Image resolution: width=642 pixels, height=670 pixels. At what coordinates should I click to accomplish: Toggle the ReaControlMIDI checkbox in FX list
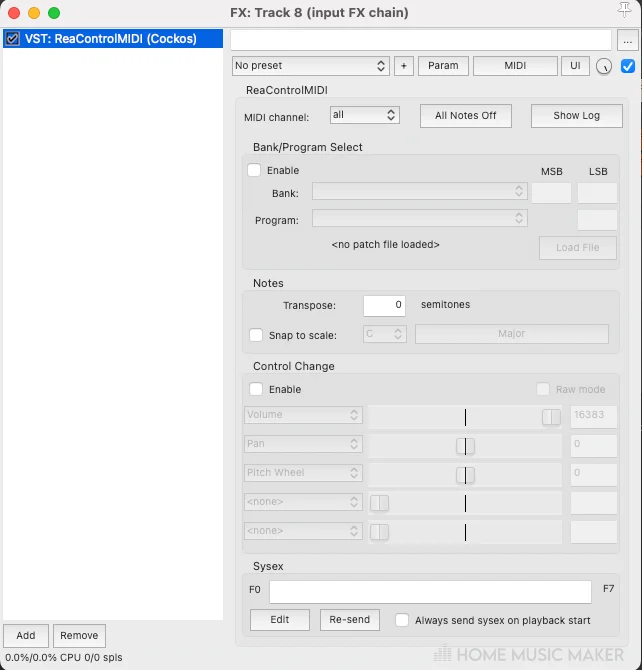12,38
